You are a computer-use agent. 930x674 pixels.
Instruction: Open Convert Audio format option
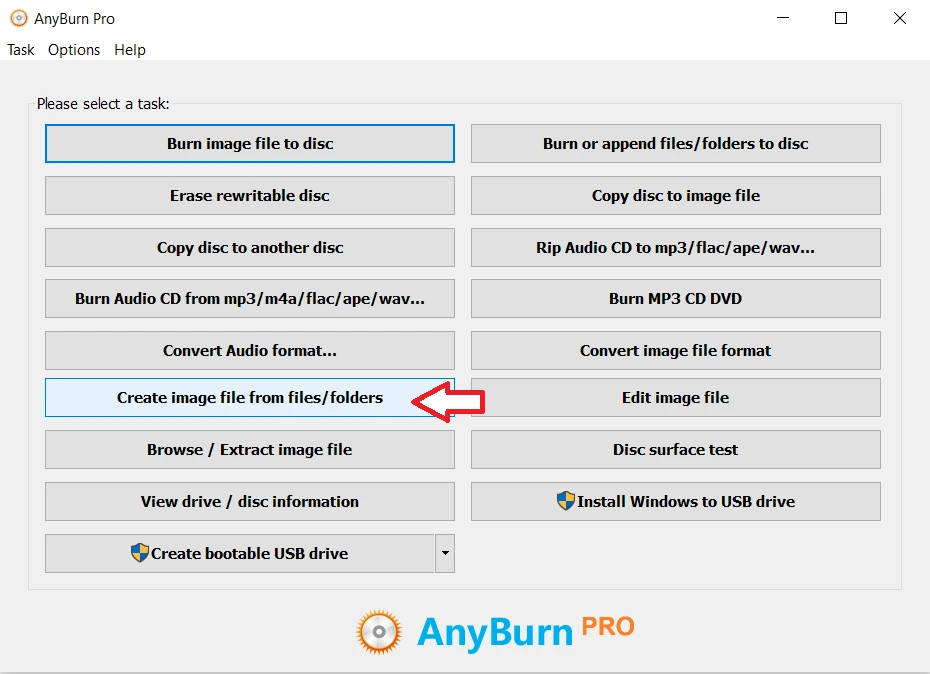coord(250,350)
